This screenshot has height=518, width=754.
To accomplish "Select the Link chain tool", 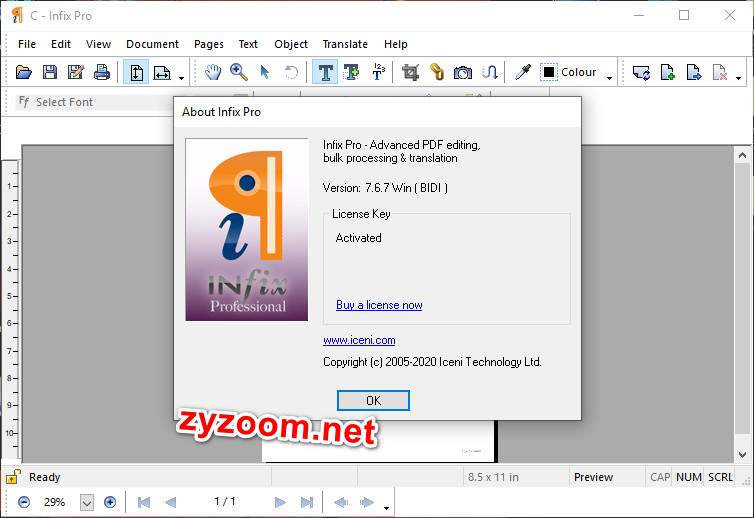I will point(437,72).
